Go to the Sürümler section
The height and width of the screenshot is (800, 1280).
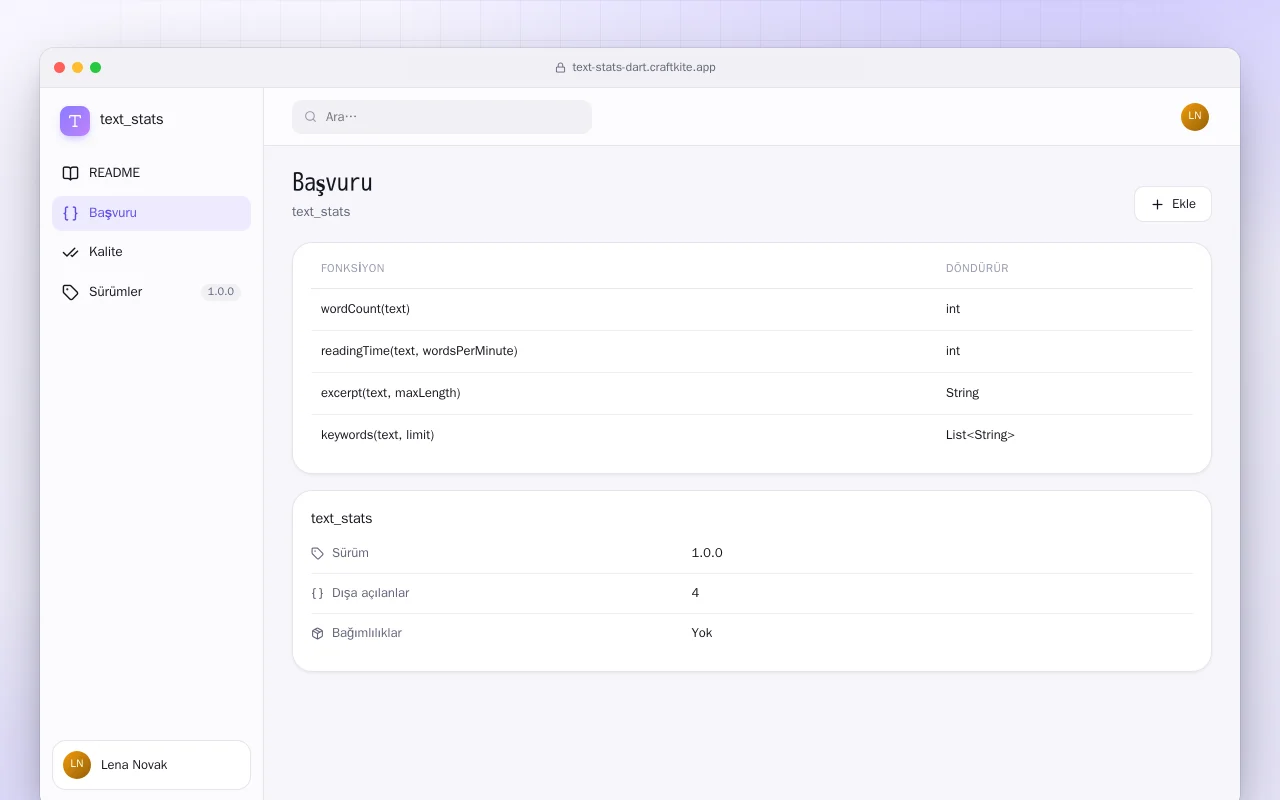(x=151, y=292)
